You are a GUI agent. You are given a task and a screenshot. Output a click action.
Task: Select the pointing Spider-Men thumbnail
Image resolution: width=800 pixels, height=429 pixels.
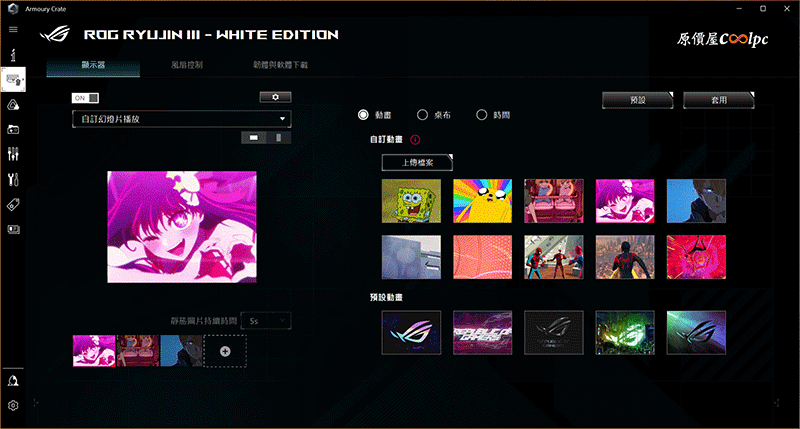point(554,257)
